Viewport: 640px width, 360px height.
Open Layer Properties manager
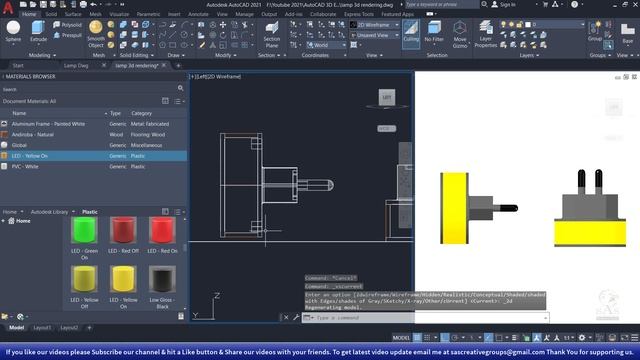tap(485, 34)
